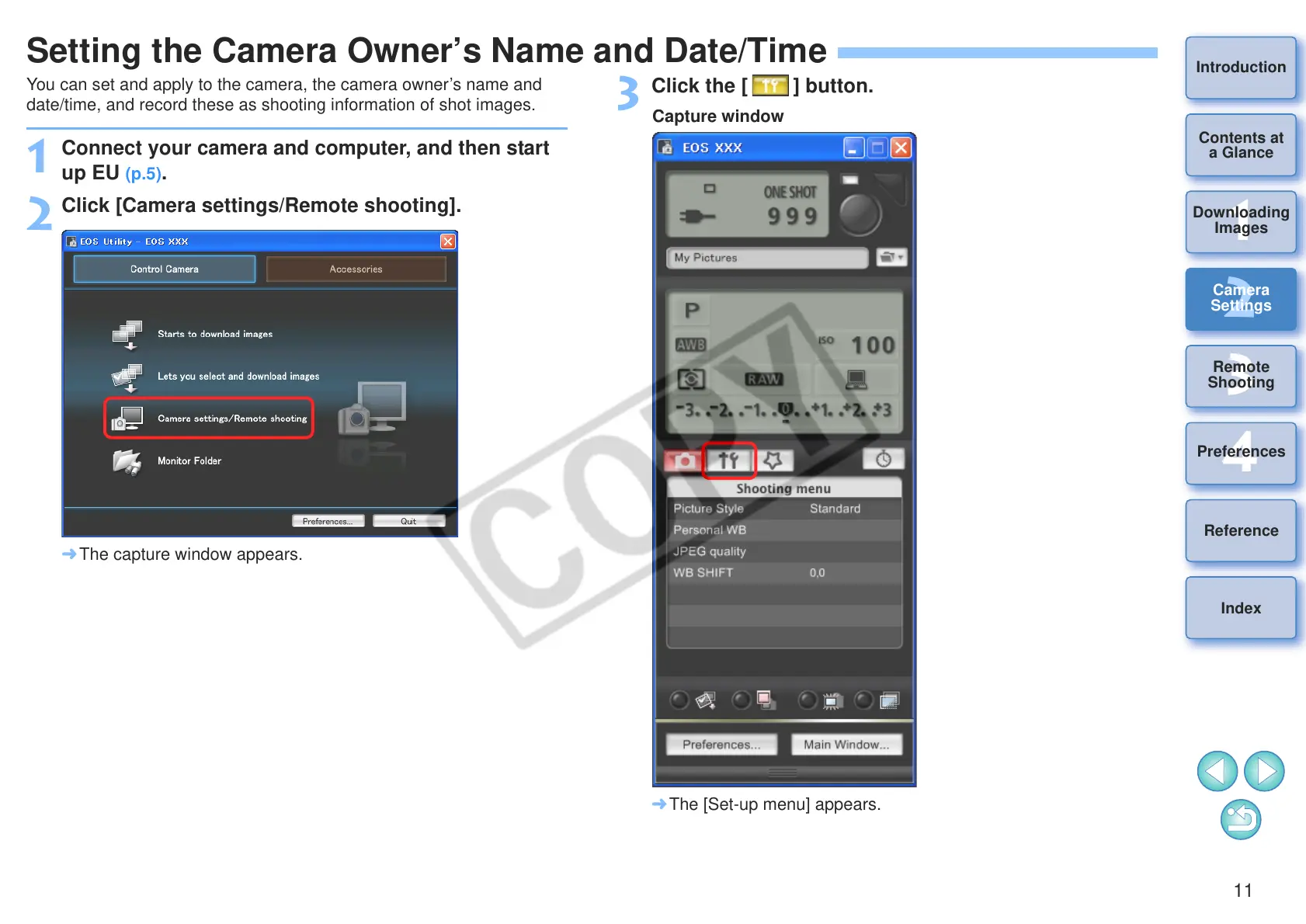Select the red camera shooting menu icon
The width and height of the screenshot is (1306, 924).
point(683,460)
